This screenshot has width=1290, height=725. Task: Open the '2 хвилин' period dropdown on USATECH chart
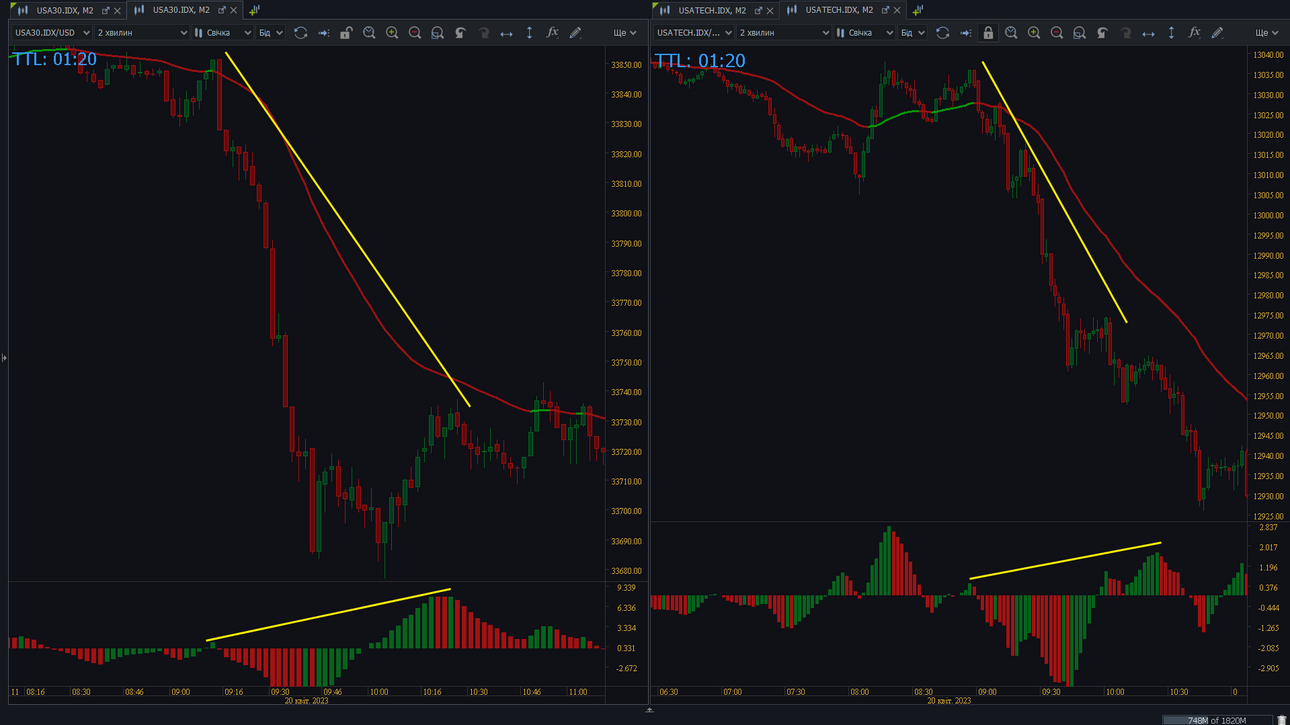point(784,33)
